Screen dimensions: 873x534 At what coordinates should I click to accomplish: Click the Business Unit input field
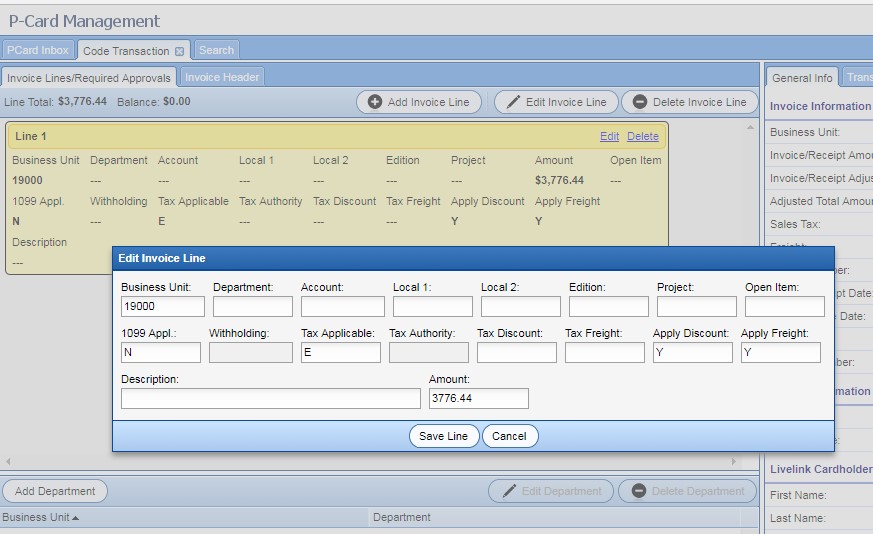point(163,306)
